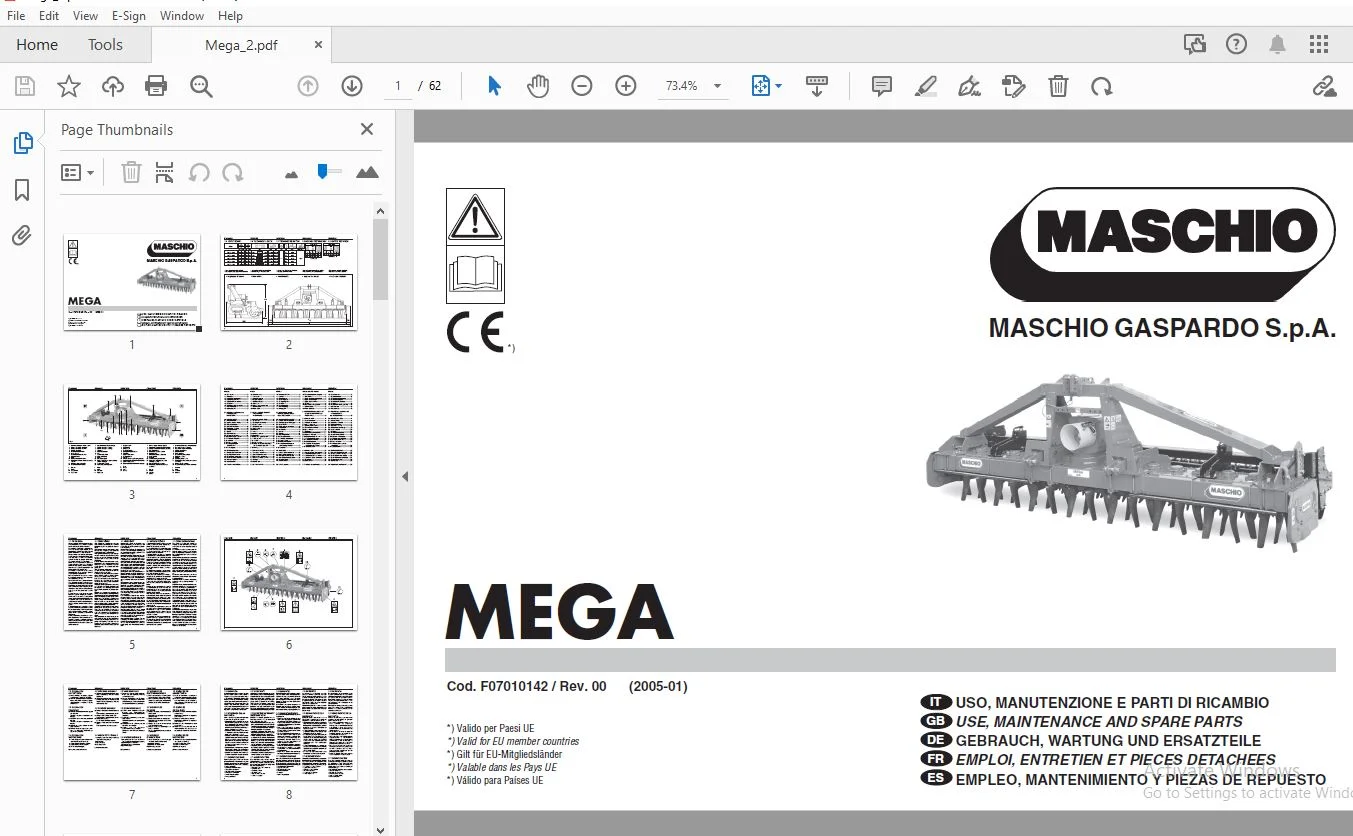The height and width of the screenshot is (836, 1353).
Task: Save the file with the floppy disk icon
Action: tap(25, 86)
